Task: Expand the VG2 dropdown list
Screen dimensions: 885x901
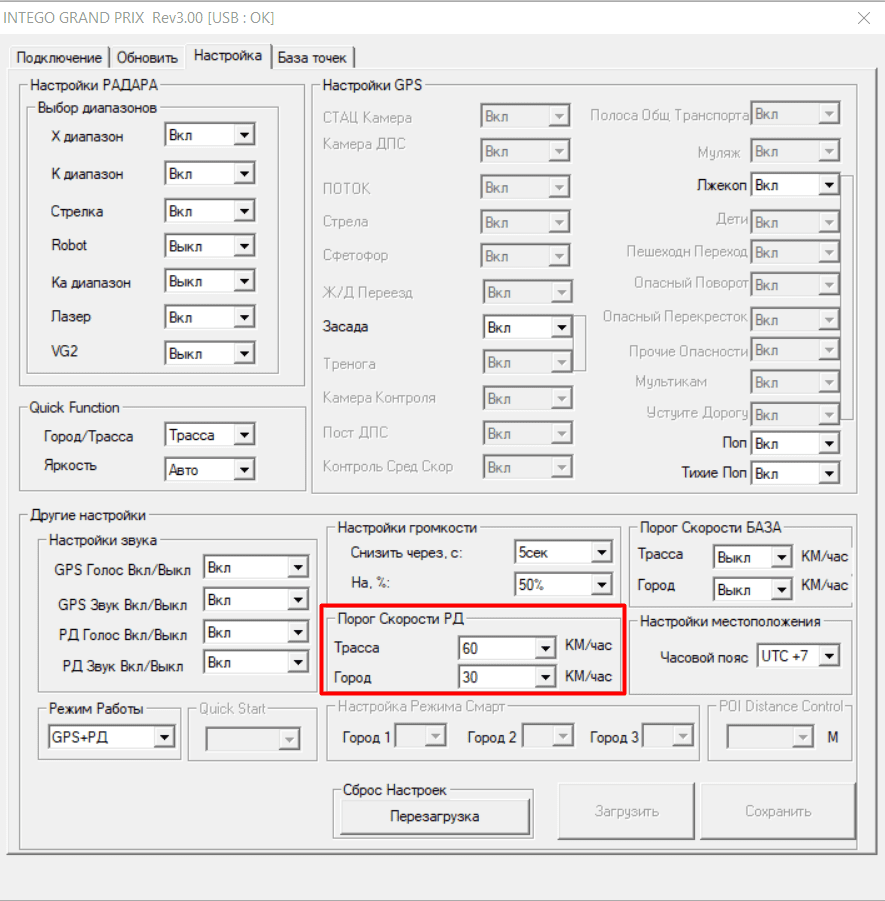Action: click(243, 354)
